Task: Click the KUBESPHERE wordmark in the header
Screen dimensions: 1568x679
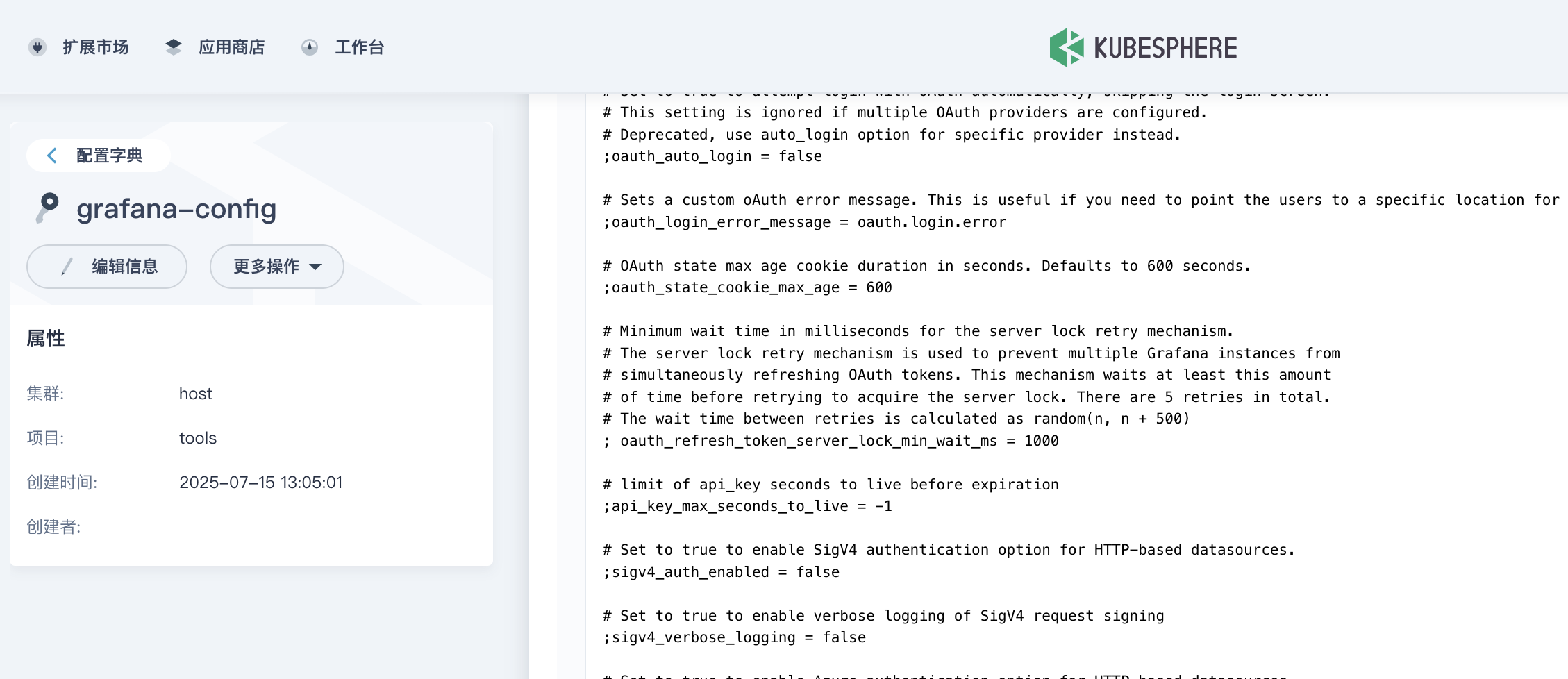Action: (x=1167, y=47)
